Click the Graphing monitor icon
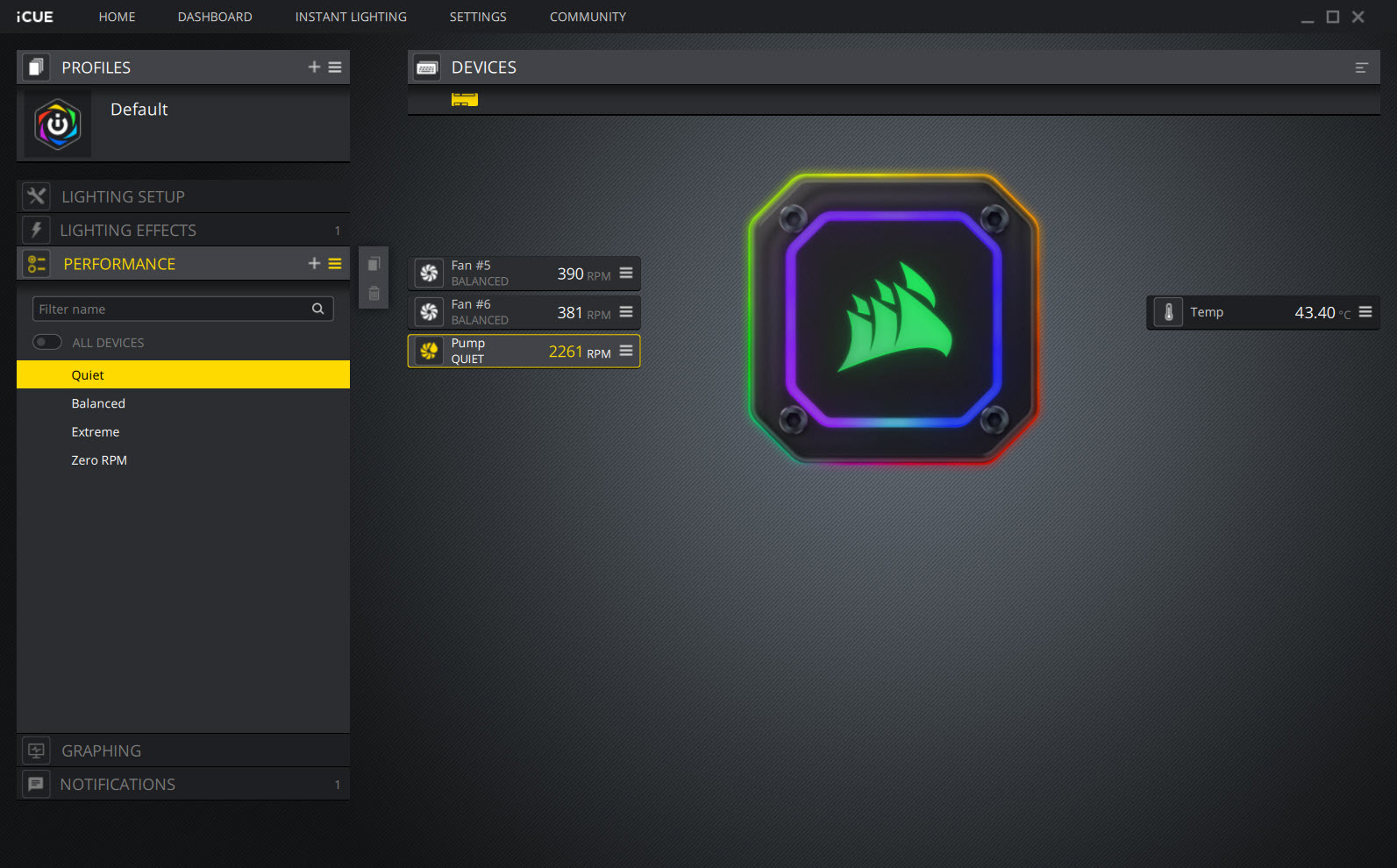This screenshot has height=868, width=1397. pos(36,751)
